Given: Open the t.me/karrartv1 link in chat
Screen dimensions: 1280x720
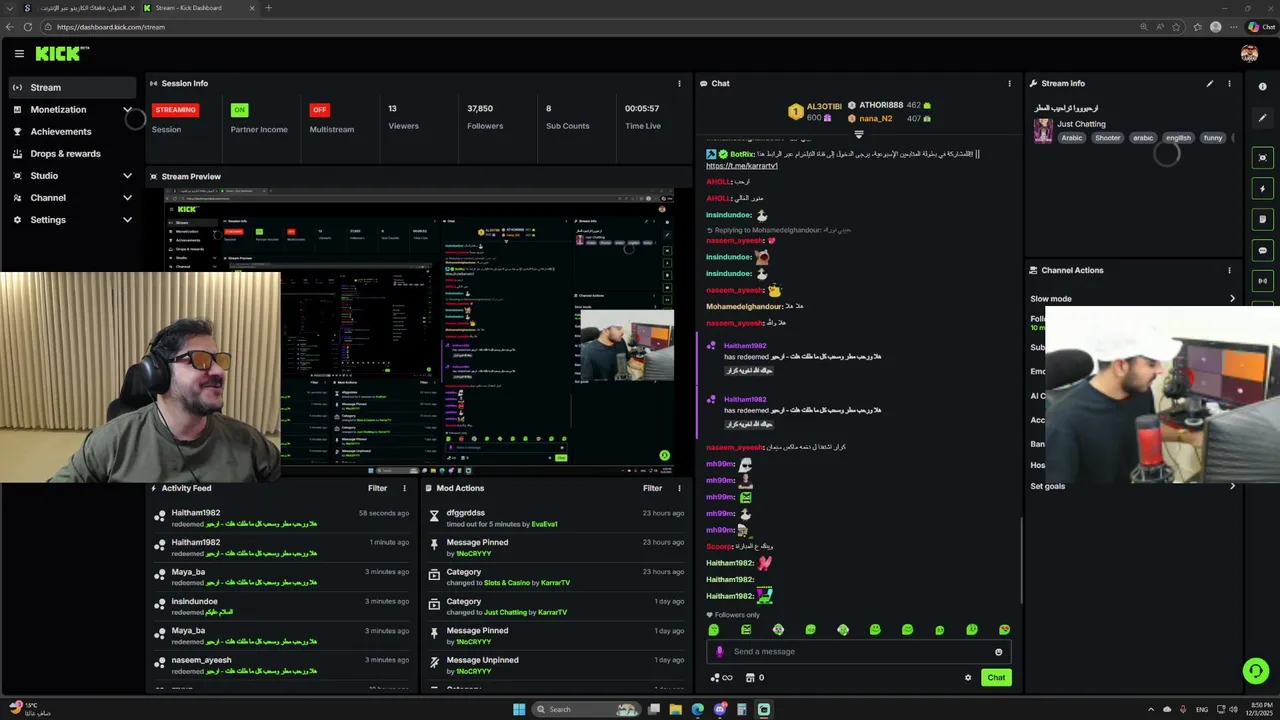Looking at the screenshot, I should click(741, 165).
